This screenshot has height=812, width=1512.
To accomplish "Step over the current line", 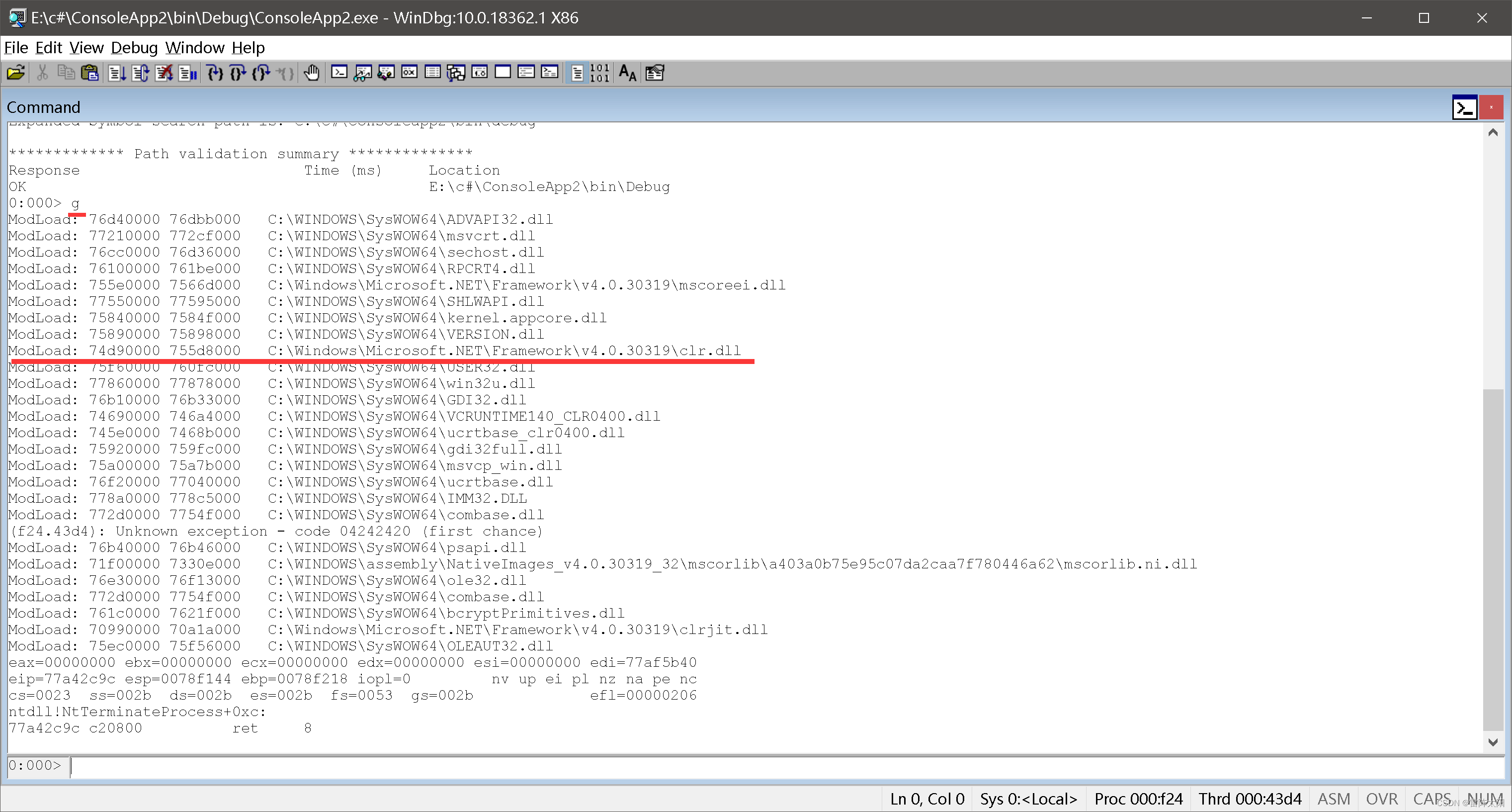I will (x=237, y=72).
